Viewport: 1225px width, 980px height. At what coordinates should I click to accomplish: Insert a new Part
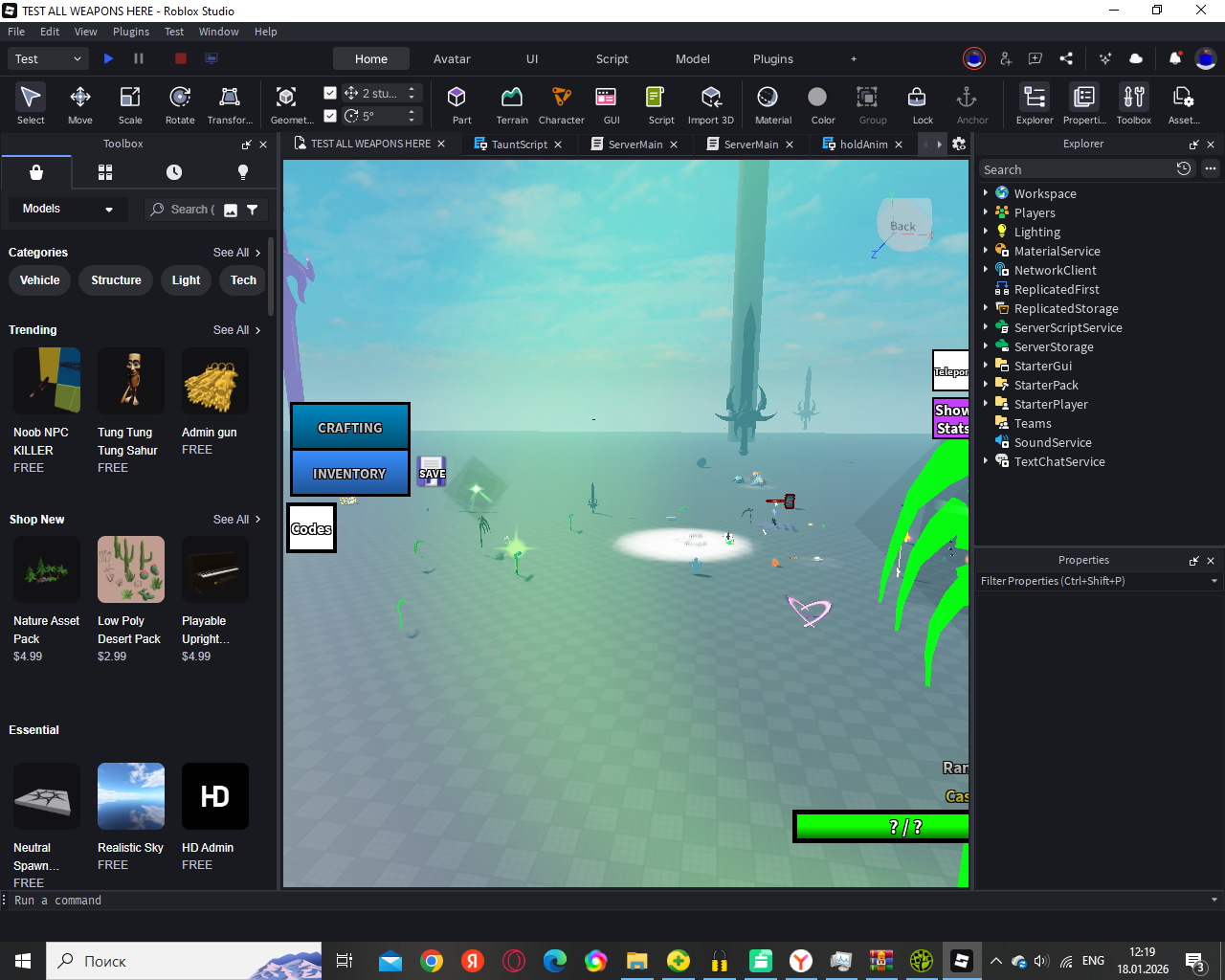[461, 104]
